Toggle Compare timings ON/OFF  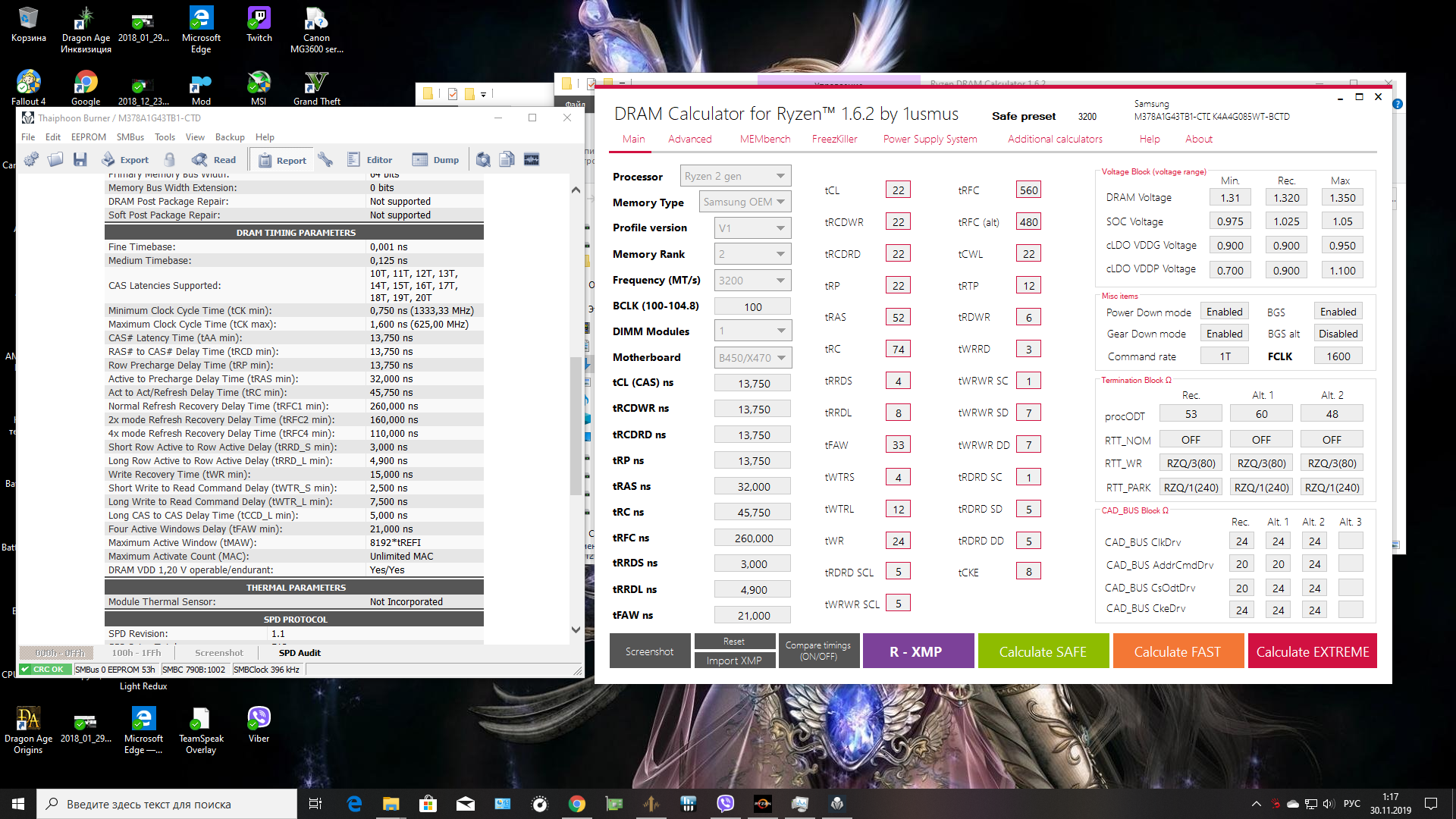[817, 651]
